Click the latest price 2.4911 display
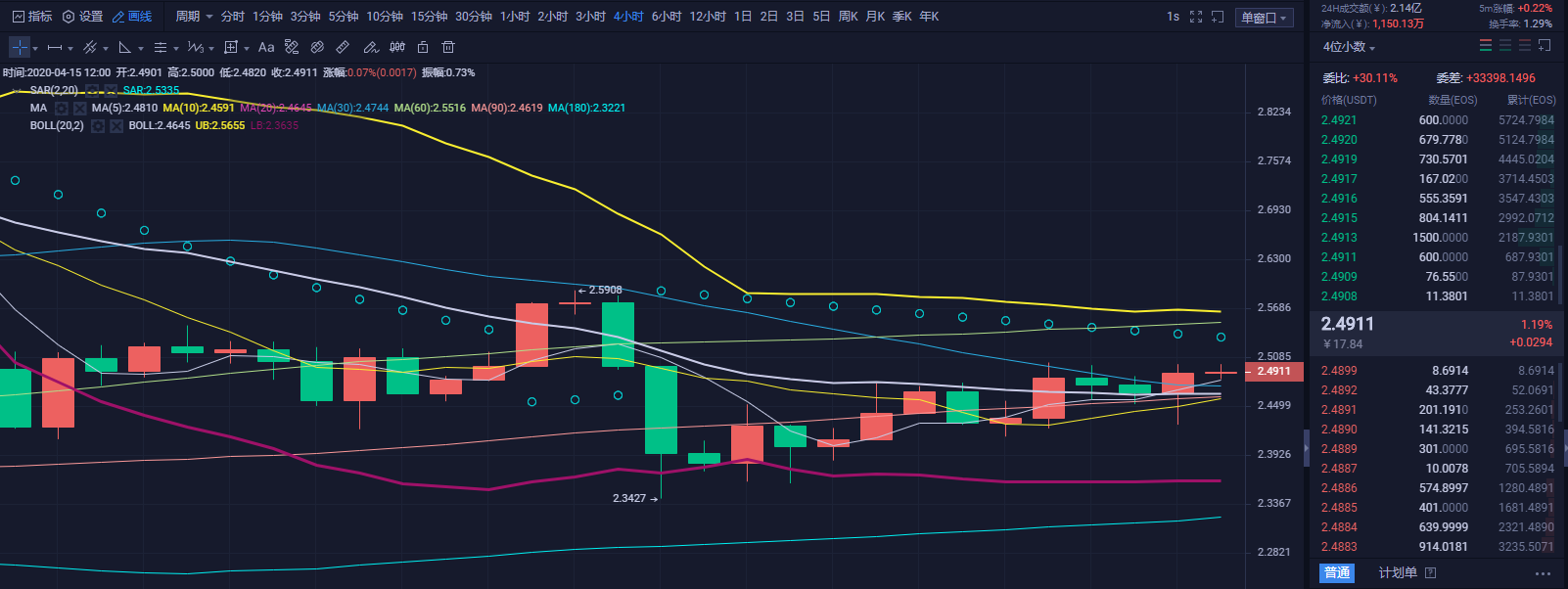The image size is (1568, 589). pyautogui.click(x=1348, y=324)
